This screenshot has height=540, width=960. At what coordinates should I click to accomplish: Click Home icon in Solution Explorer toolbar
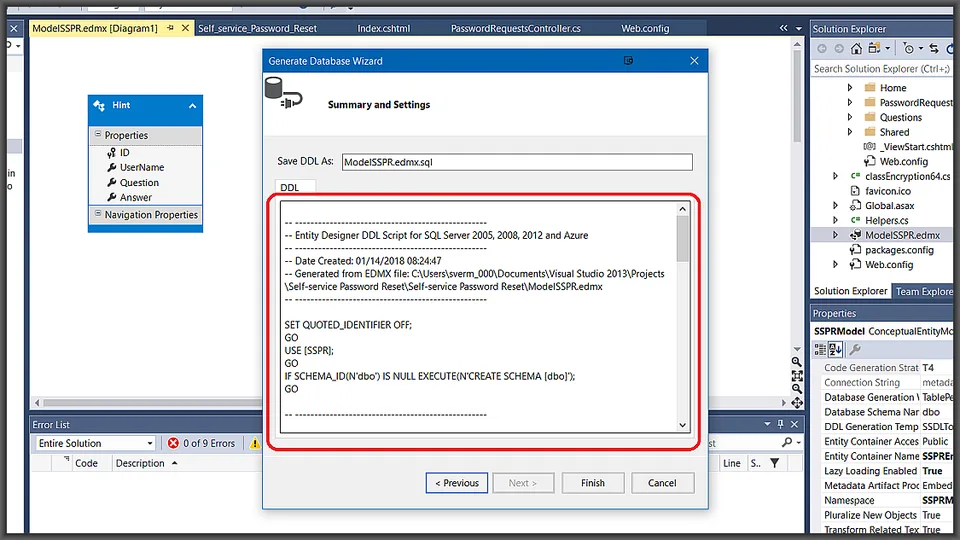tap(857, 48)
